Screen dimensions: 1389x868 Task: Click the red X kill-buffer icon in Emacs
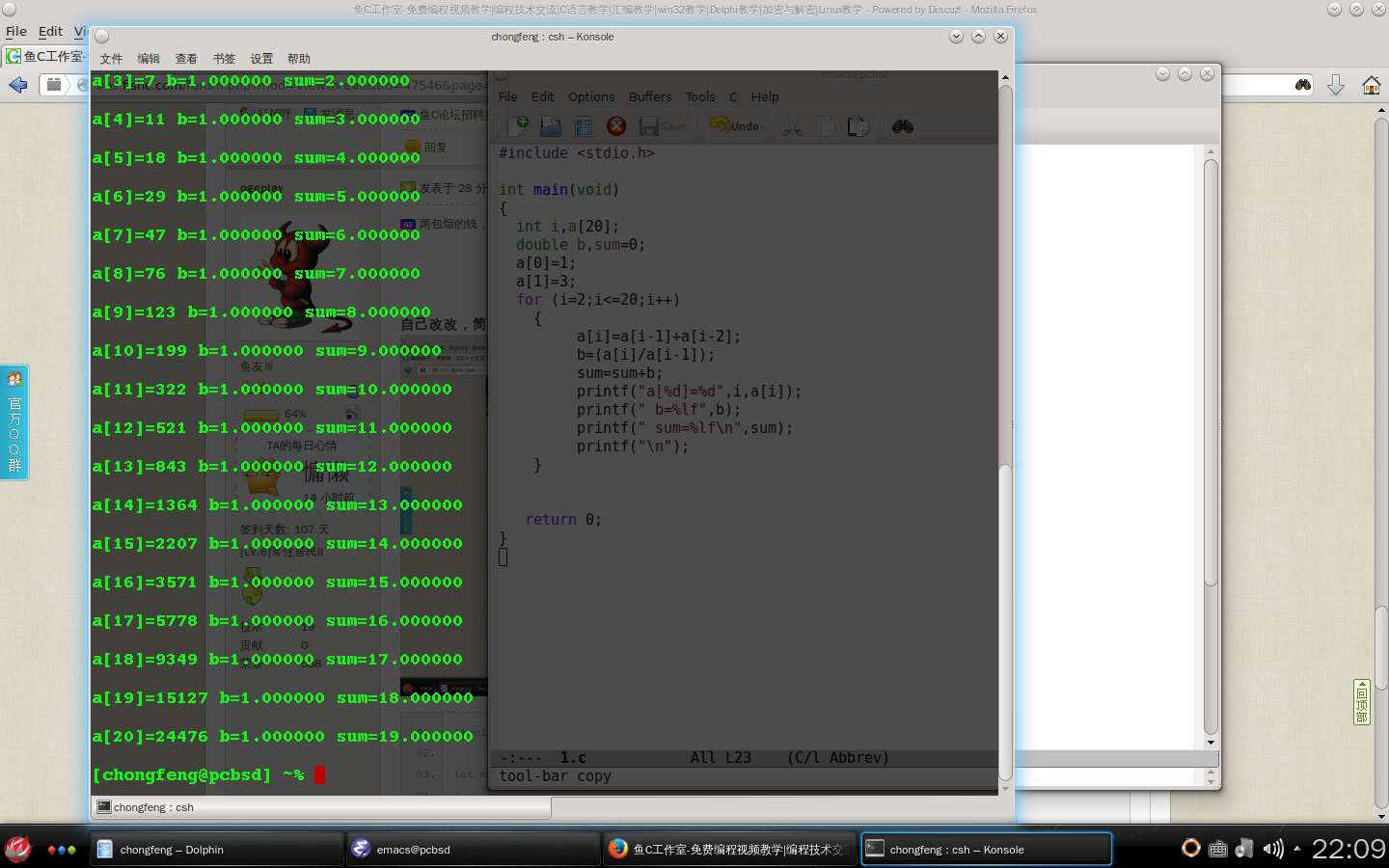(616, 126)
